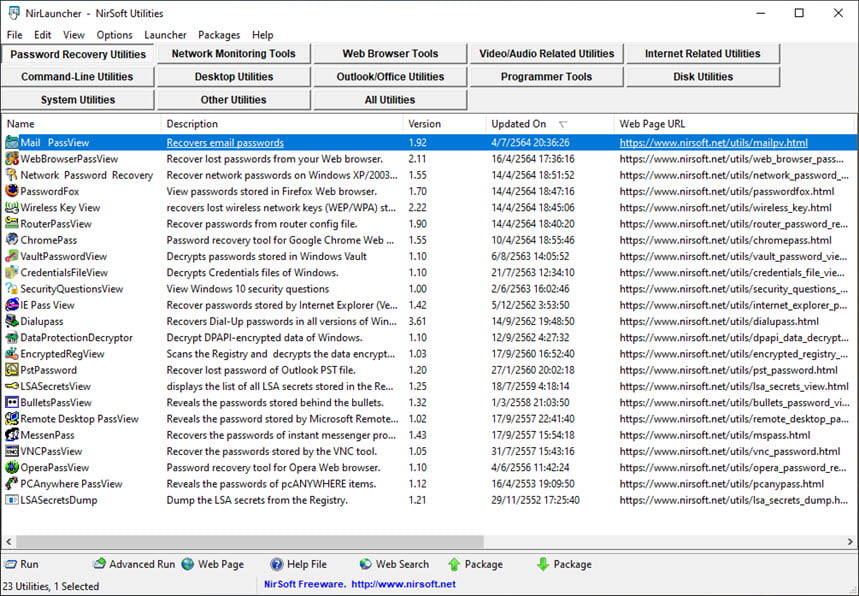Open Video/Audio Related Utilities tab
The image size is (859, 596).
pos(546,54)
